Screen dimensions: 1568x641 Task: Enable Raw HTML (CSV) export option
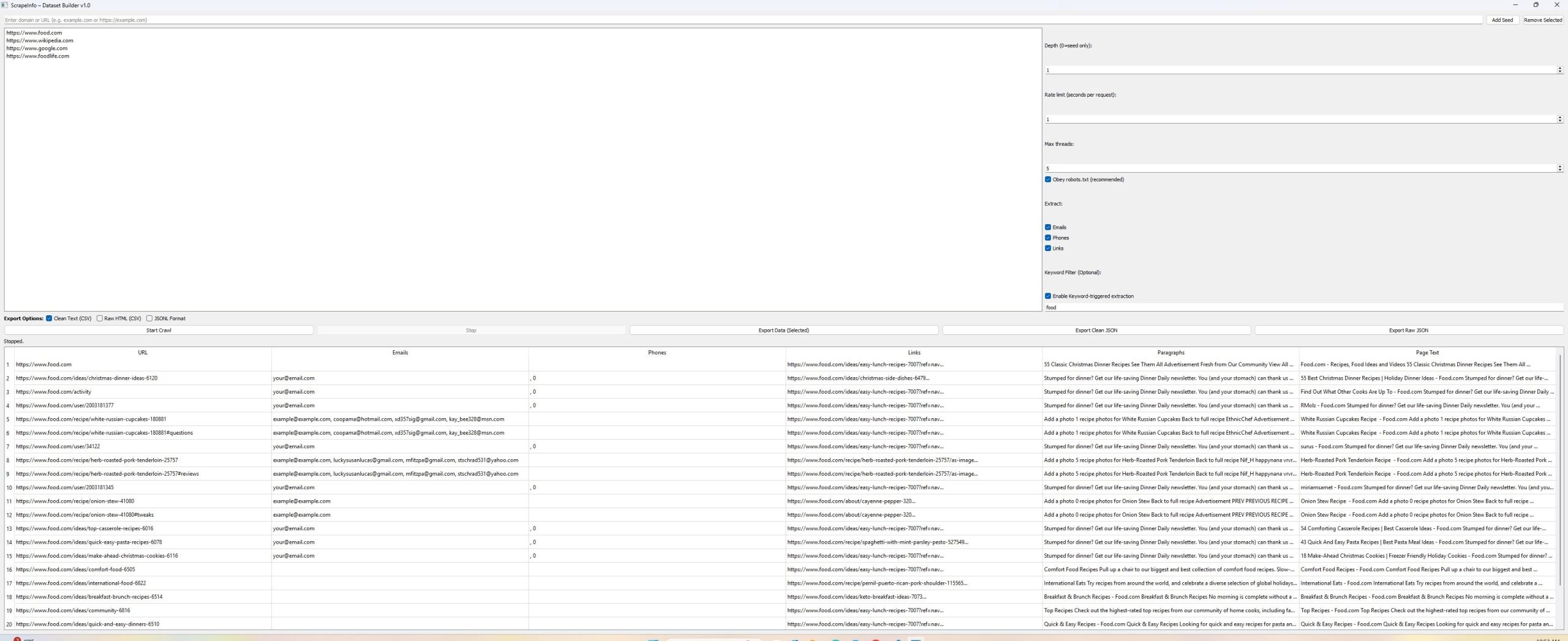[99, 318]
